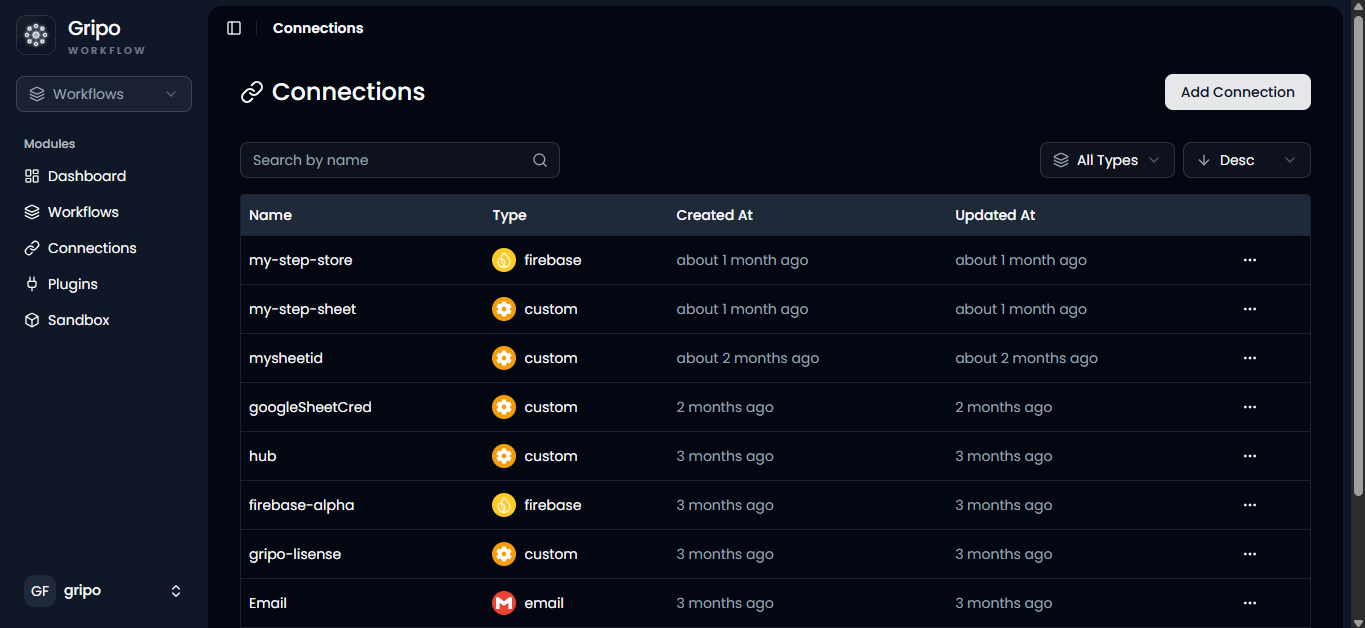Screen dimensions: 1365x628
Task: Change the Desc sort order dropdown
Action: (x=1246, y=160)
